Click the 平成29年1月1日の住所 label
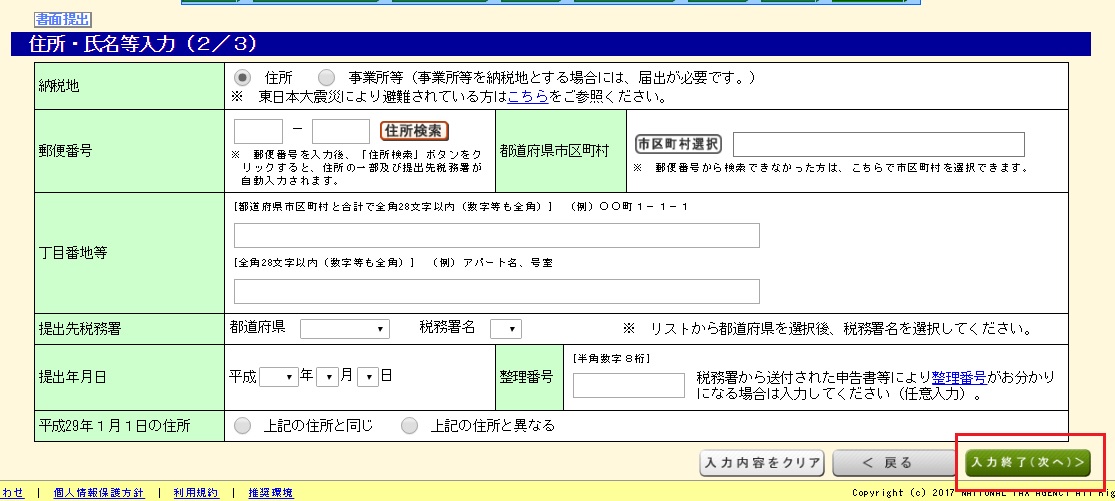This screenshot has width=1115, height=501. point(114,426)
